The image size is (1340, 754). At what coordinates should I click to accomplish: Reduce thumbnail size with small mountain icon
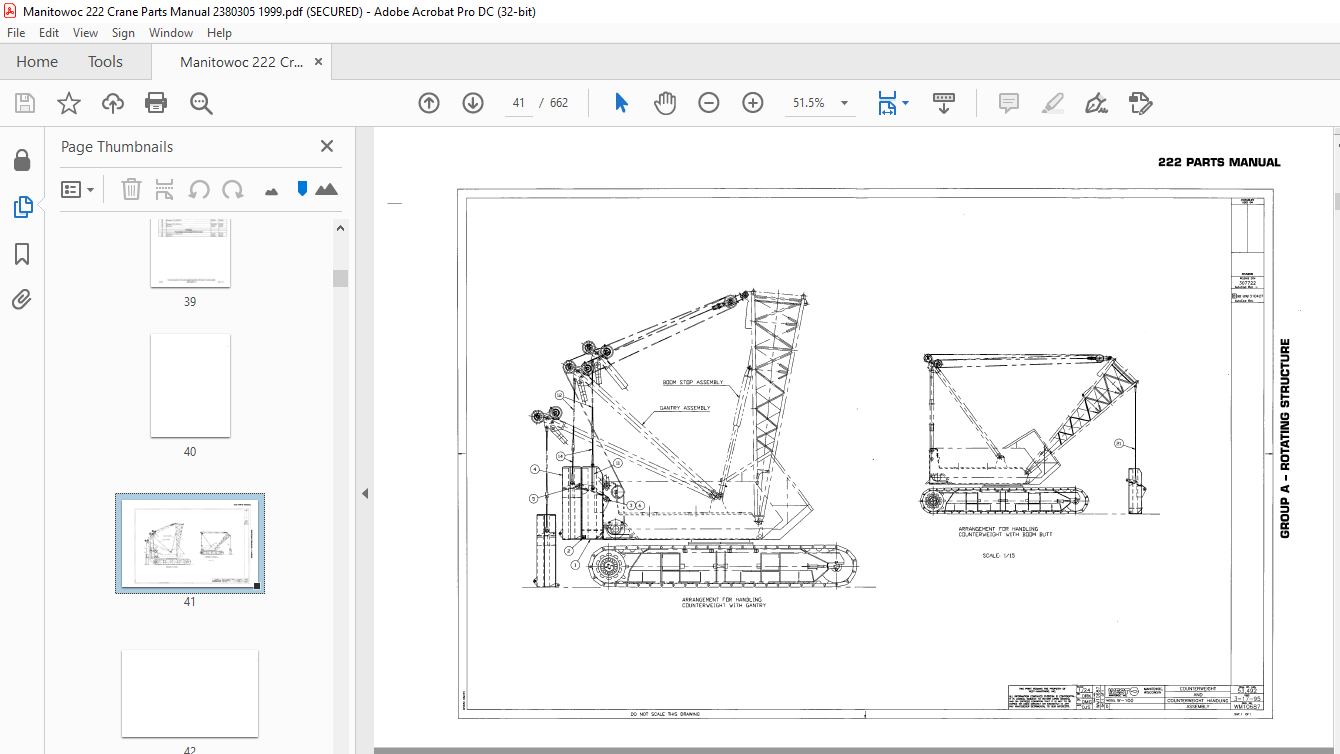[x=271, y=190]
